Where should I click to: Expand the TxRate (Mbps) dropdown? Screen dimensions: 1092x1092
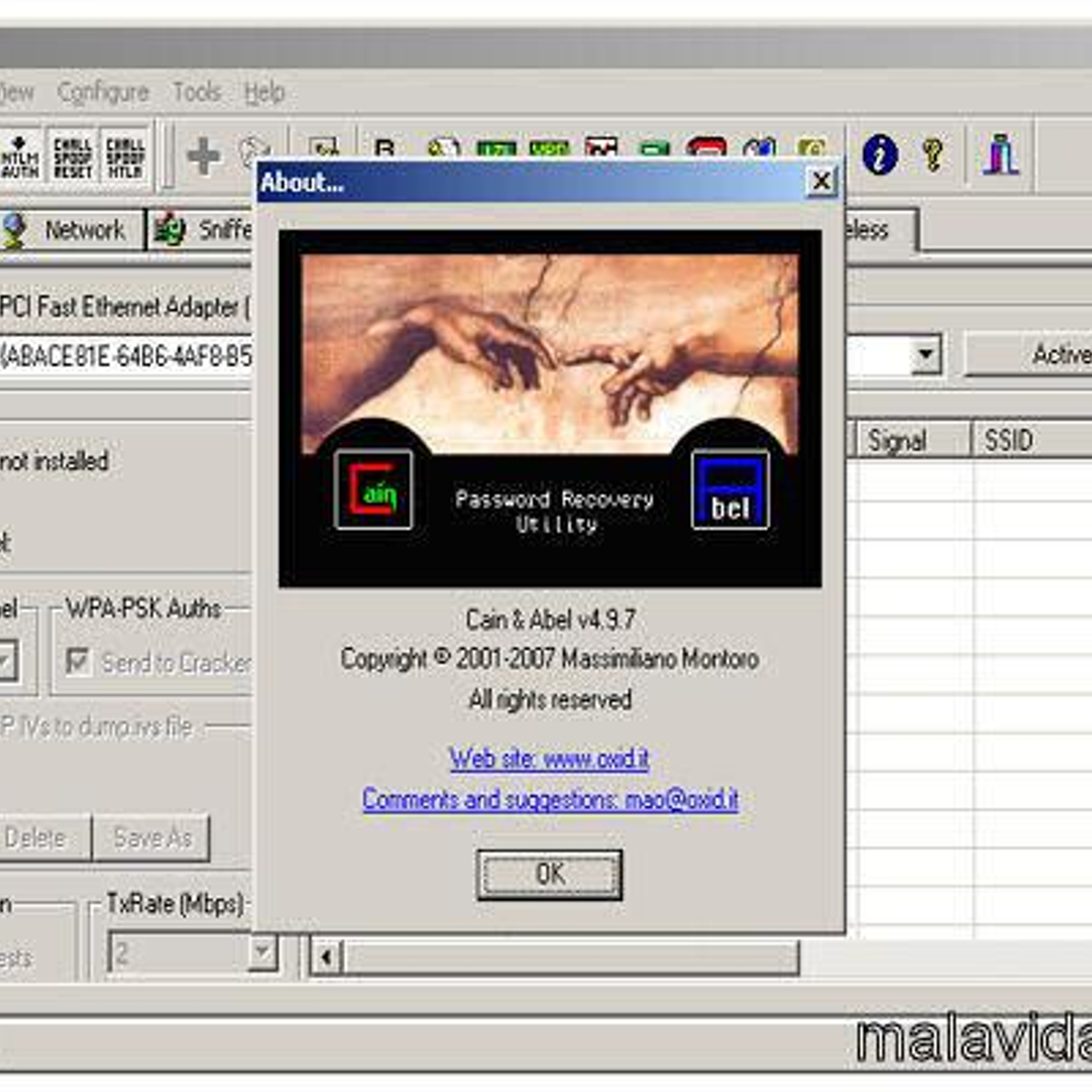pyautogui.click(x=262, y=951)
